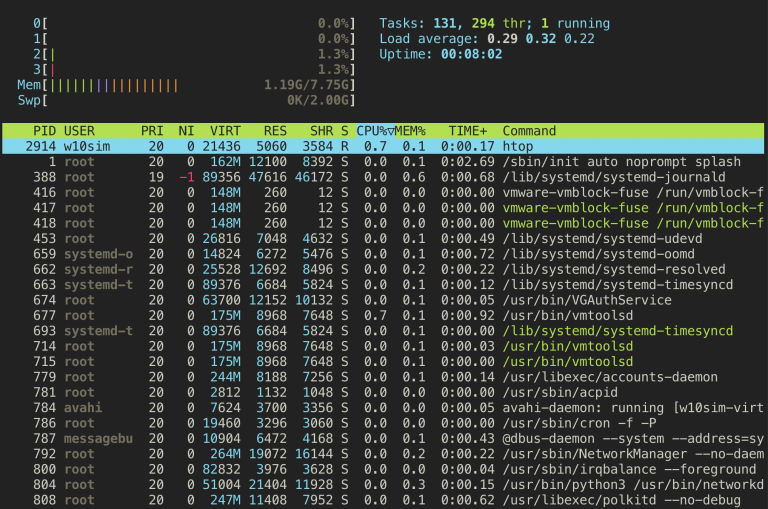Sort by the CPU% column header
Screen dimensions: 768x509
[x=375, y=131]
